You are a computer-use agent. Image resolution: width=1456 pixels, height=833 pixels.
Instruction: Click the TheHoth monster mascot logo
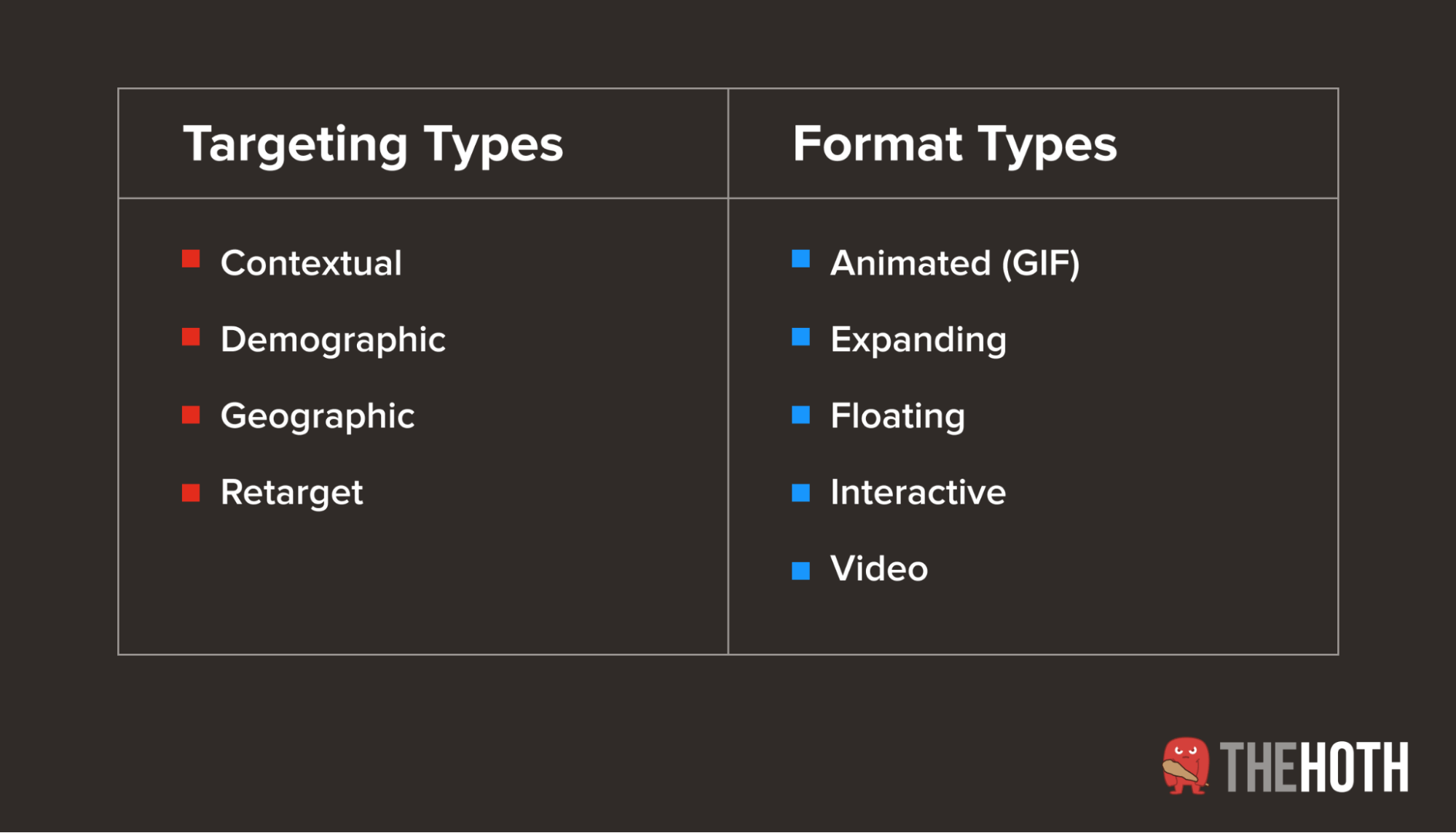point(1186,766)
